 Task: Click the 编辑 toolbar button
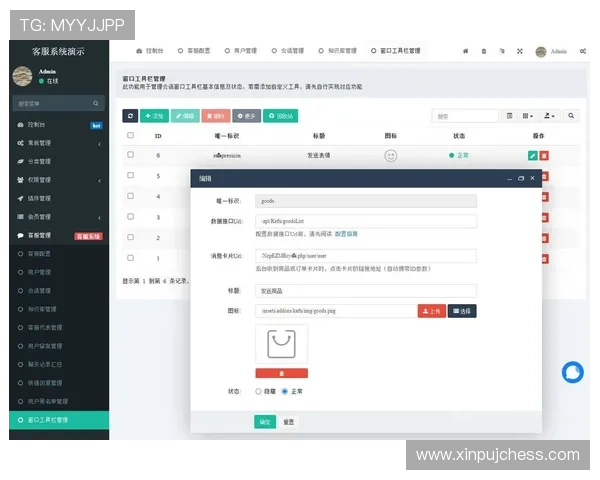coord(185,116)
